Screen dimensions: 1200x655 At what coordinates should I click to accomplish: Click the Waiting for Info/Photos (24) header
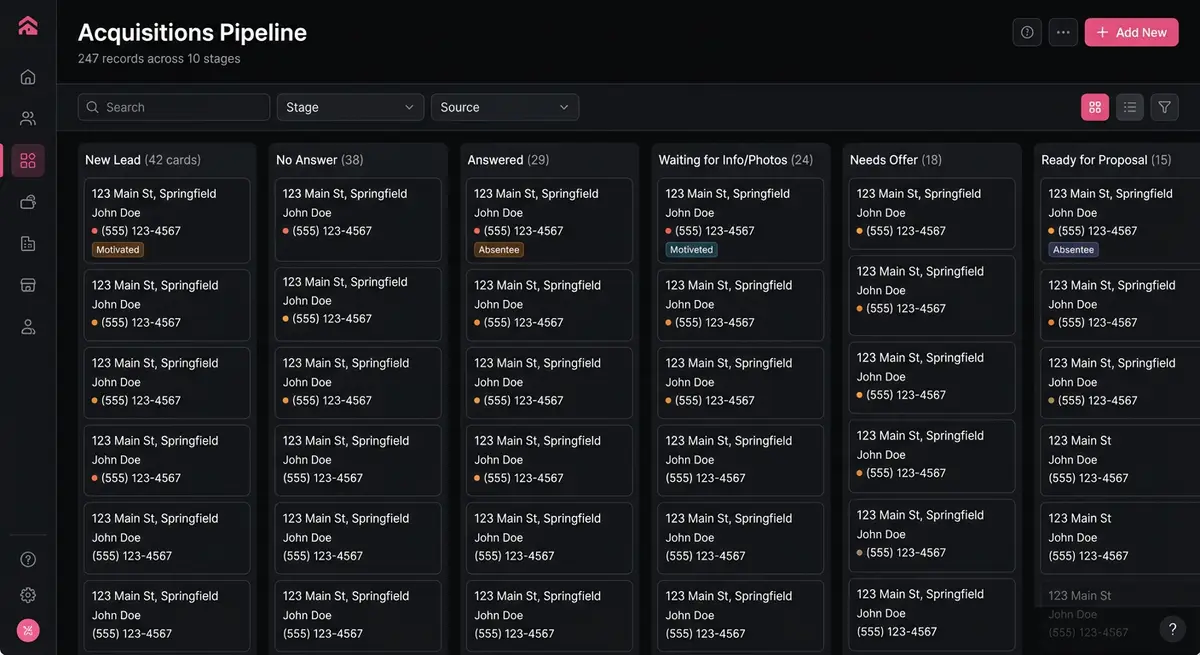click(x=736, y=160)
